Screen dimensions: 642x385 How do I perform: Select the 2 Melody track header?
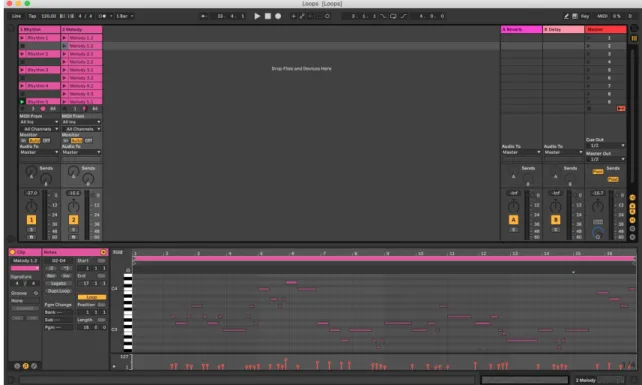(81, 29)
